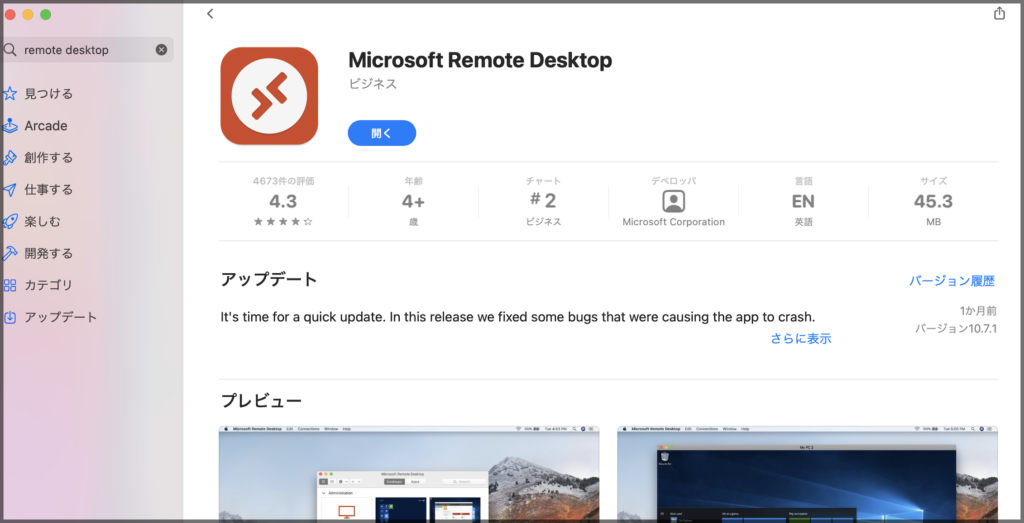Screen dimensions: 1024x523
Task: Go to the Arcade sidebar section
Action: pyautogui.click(x=46, y=125)
